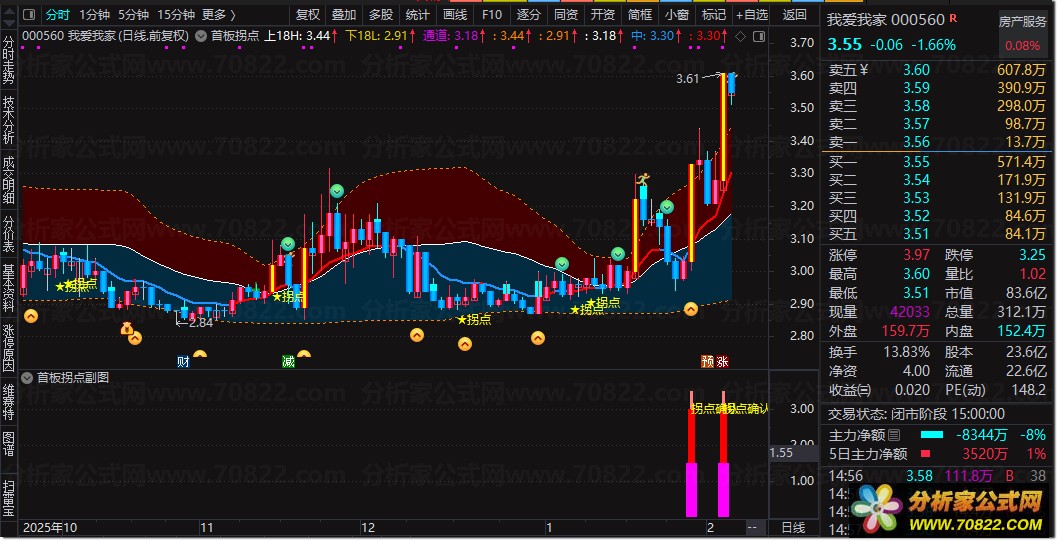
Task: Toggle the side panel icon in indicator header
Action: [759, 36]
